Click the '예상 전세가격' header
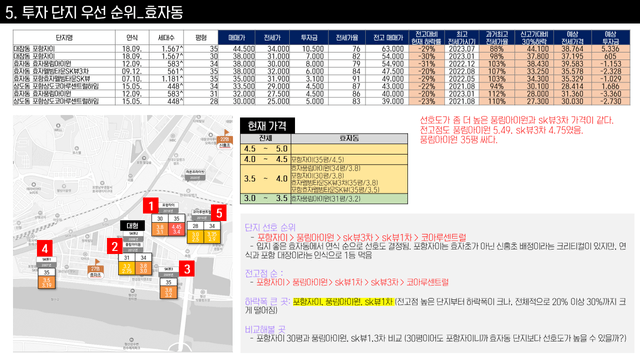The image size is (640, 360). tap(572, 38)
